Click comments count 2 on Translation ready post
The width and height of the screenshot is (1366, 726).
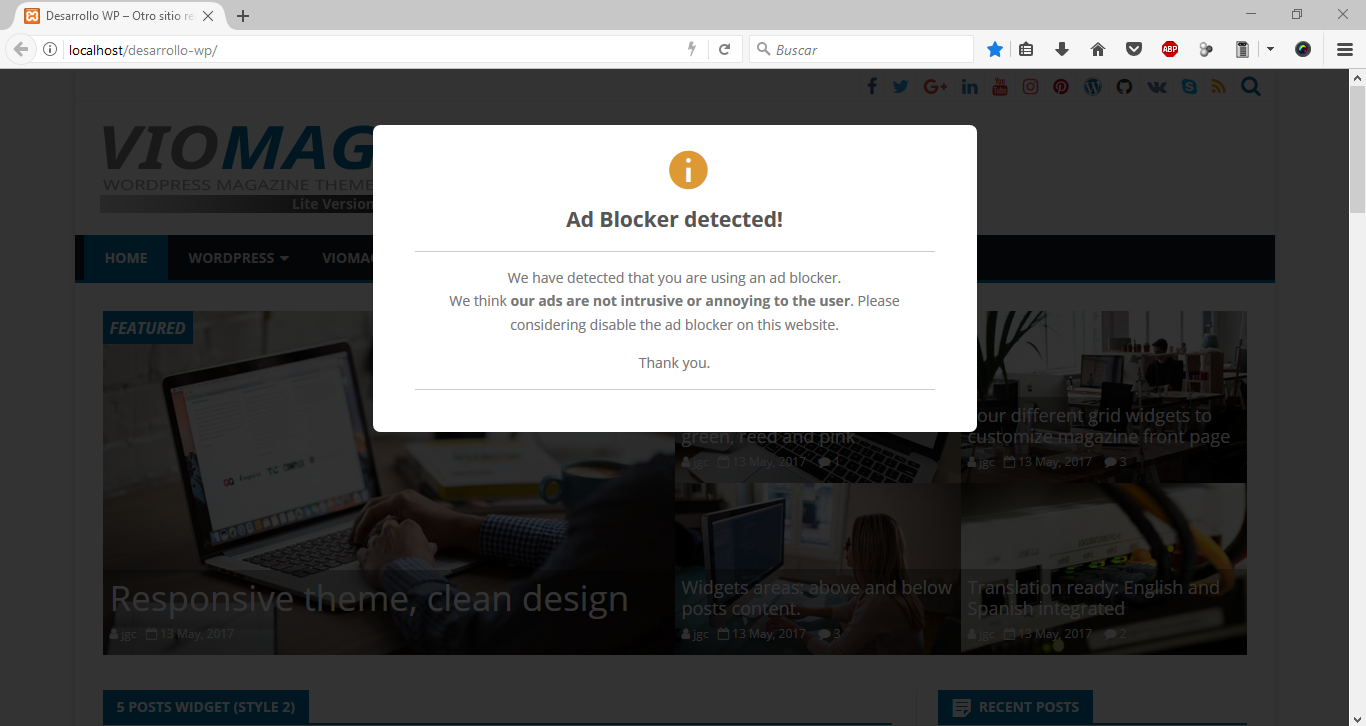tap(1116, 634)
